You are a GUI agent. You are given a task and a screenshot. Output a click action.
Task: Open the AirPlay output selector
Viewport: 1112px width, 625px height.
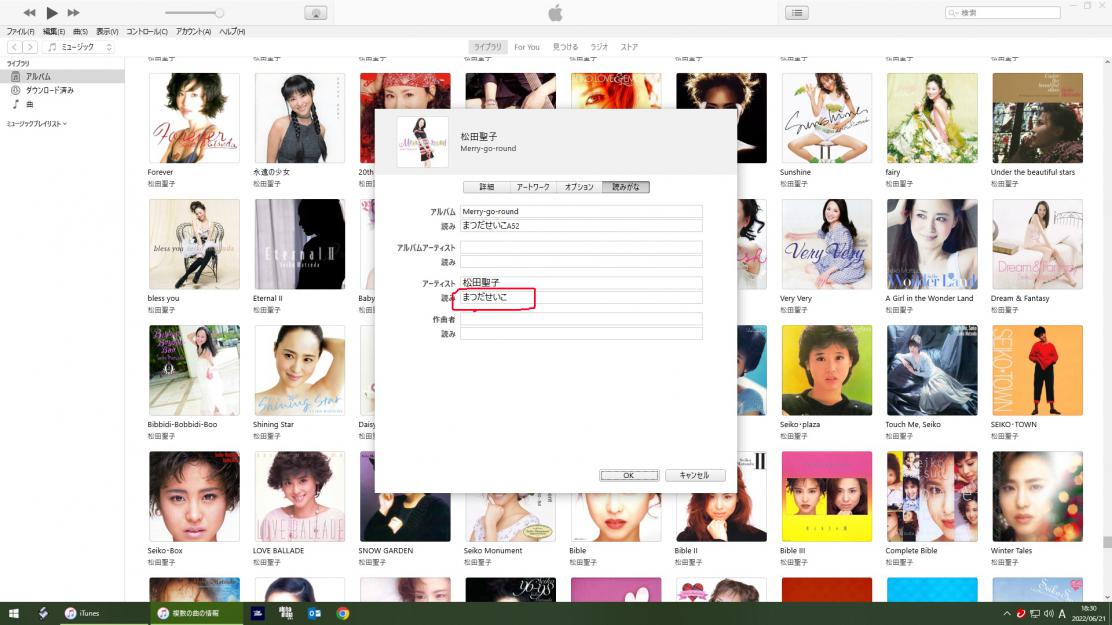(x=315, y=13)
